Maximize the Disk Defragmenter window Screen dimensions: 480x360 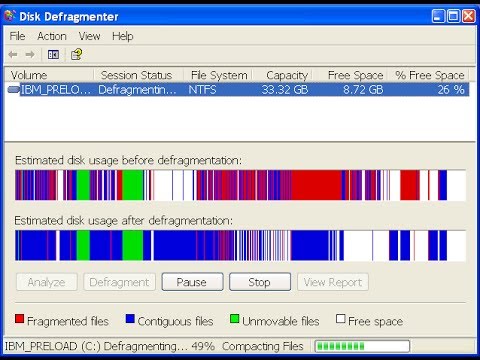tap(454, 16)
